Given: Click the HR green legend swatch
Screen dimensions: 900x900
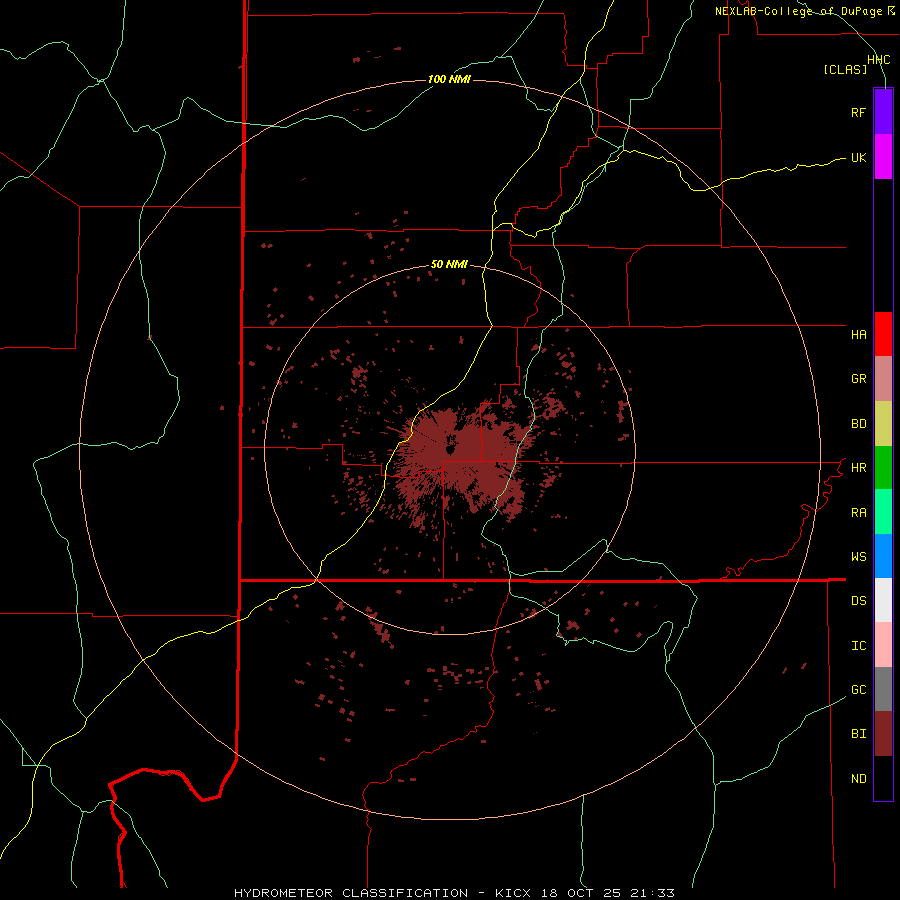Looking at the screenshot, I should 883,468.
